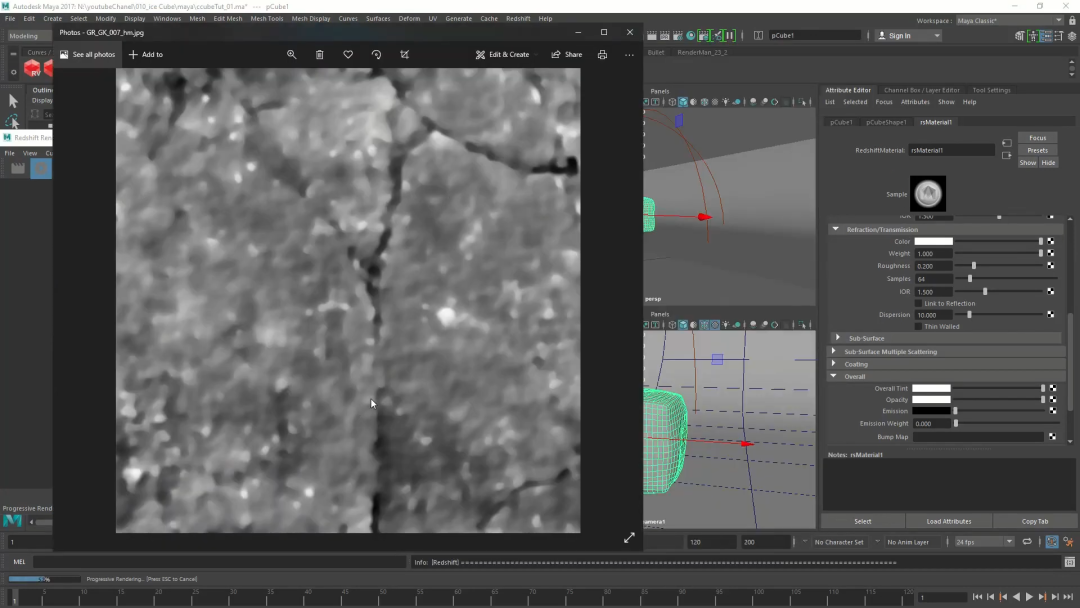The height and width of the screenshot is (608, 1080).
Task: Click the print icon in Photos toolbar
Action: tap(602, 55)
